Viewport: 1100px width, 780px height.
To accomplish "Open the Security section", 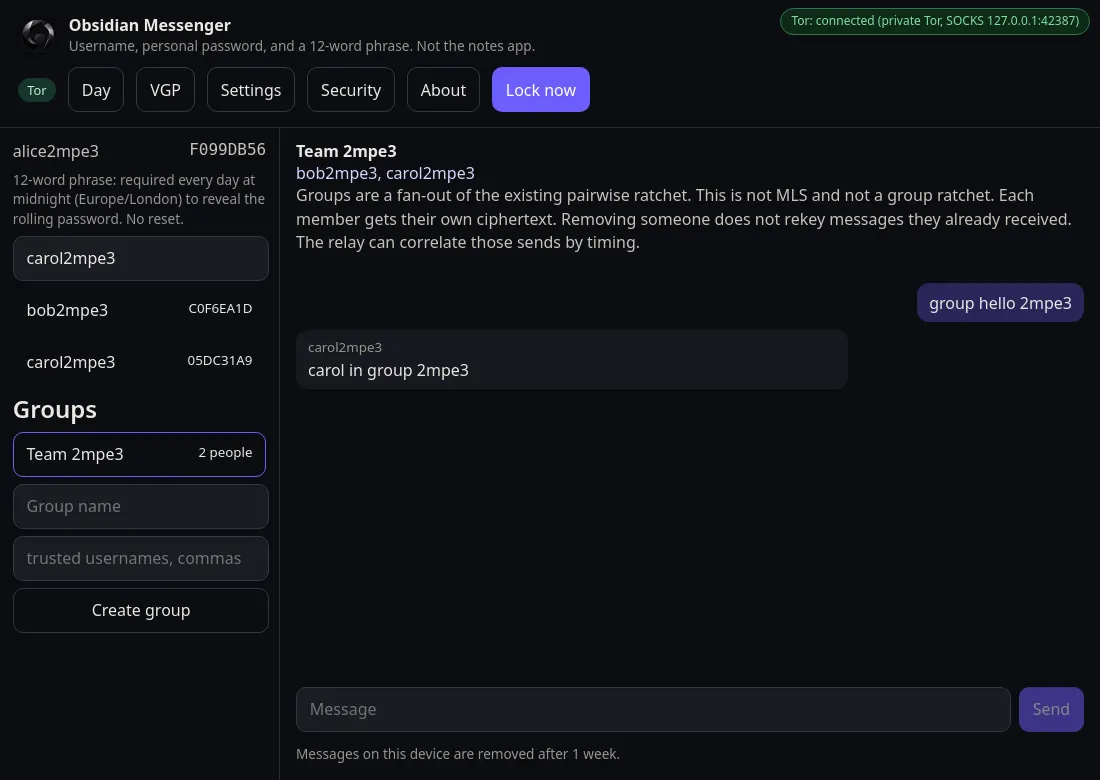I will click(351, 90).
